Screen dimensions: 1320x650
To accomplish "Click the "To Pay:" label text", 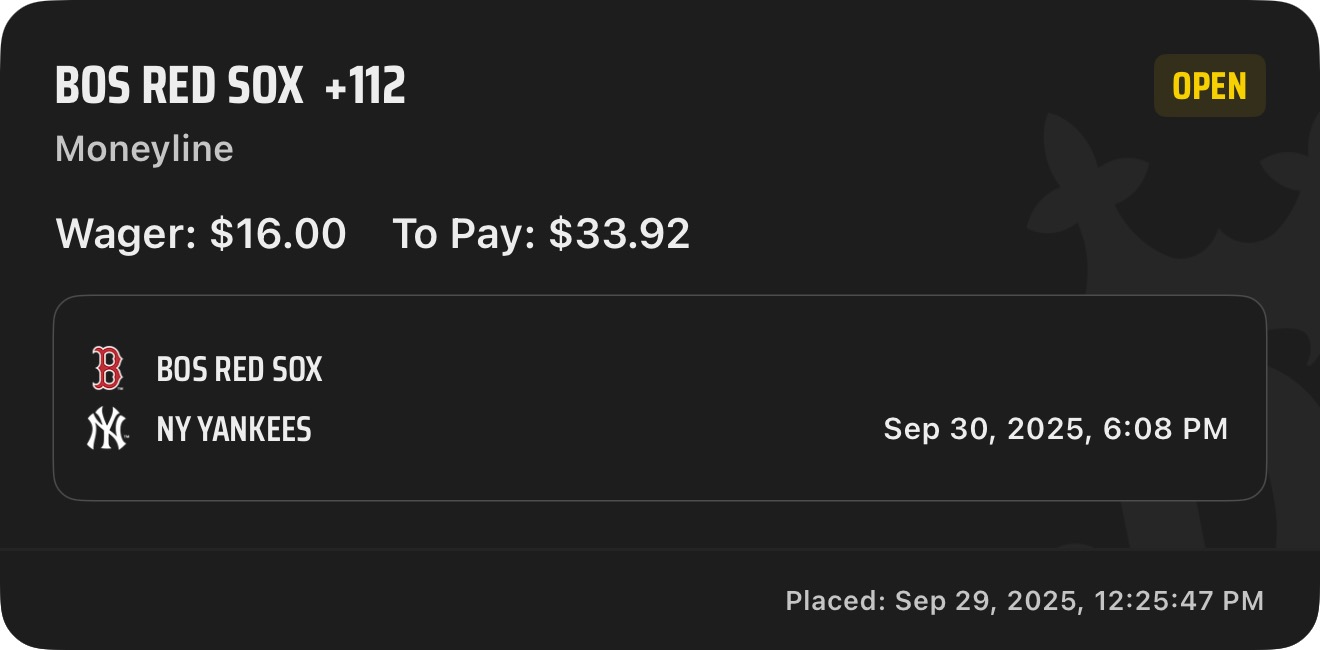I will pos(466,234).
